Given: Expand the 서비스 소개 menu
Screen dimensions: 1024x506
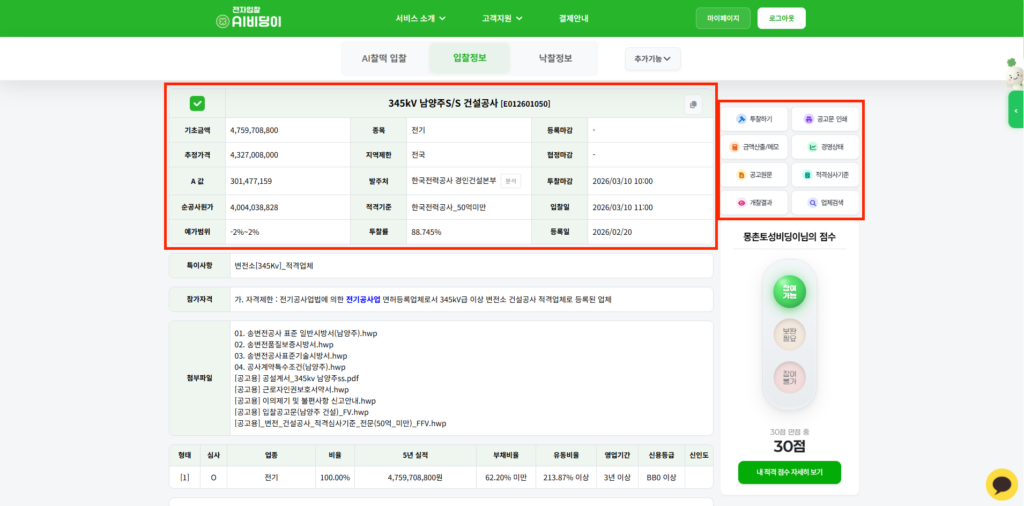Looking at the screenshot, I should (420, 18).
